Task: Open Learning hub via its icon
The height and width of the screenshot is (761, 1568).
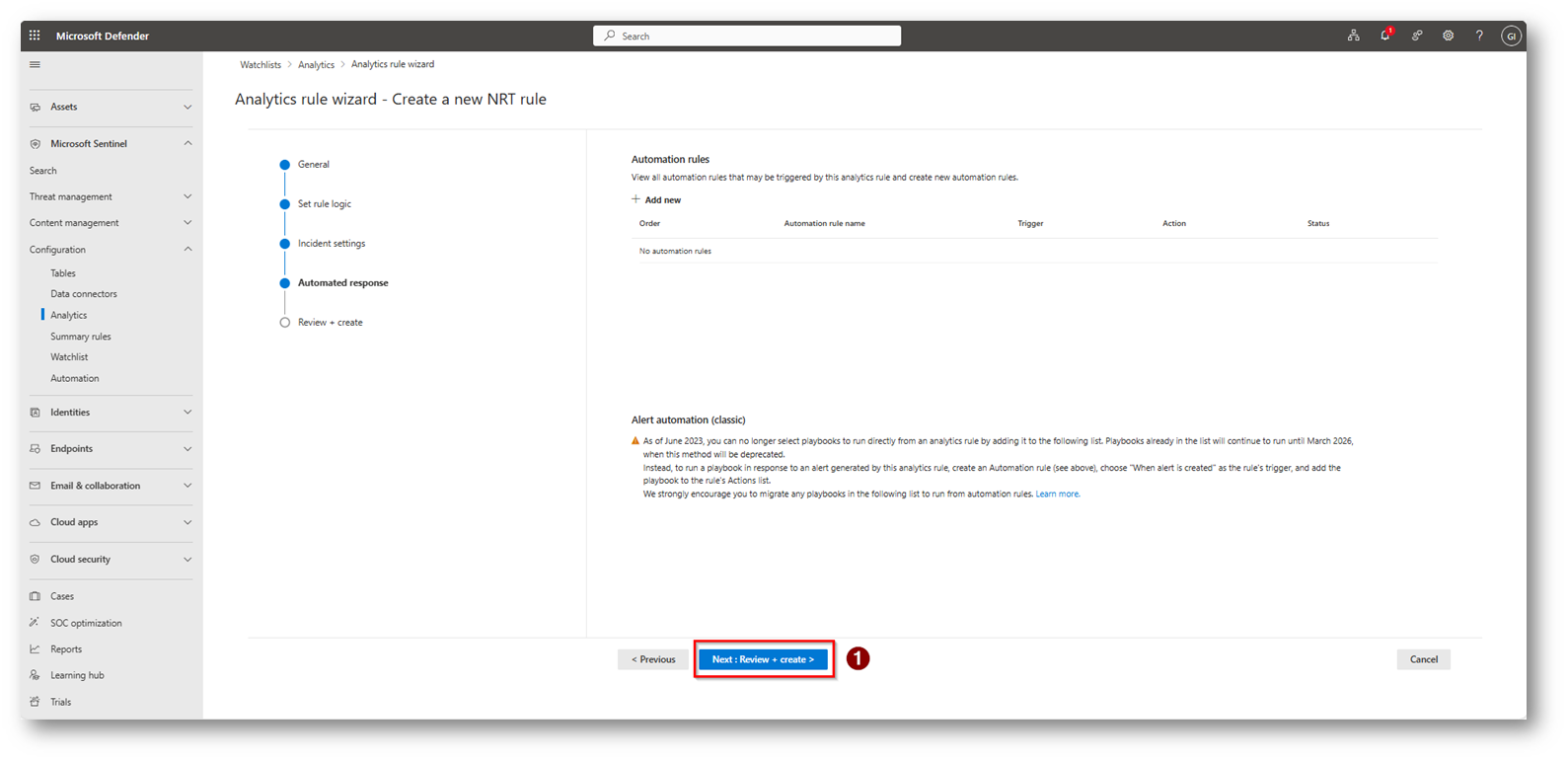Action: pyautogui.click(x=35, y=675)
